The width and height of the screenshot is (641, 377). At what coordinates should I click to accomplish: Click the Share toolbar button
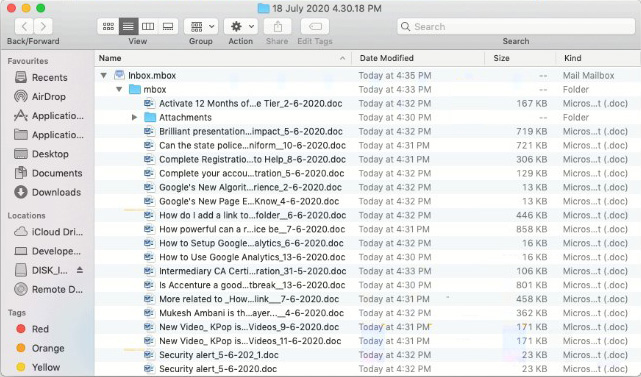[x=278, y=27]
